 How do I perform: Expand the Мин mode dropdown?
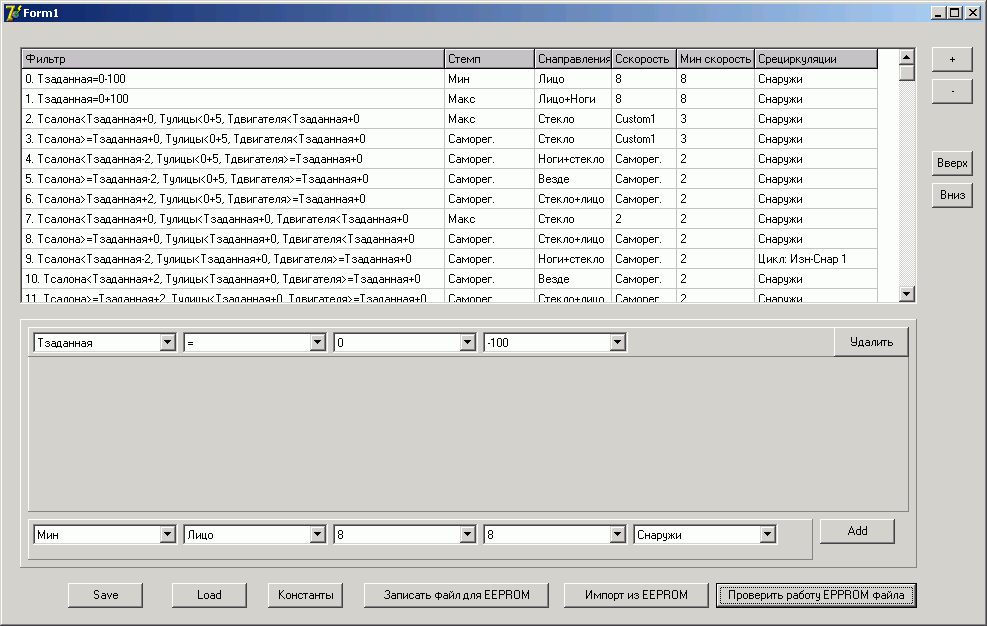point(168,535)
